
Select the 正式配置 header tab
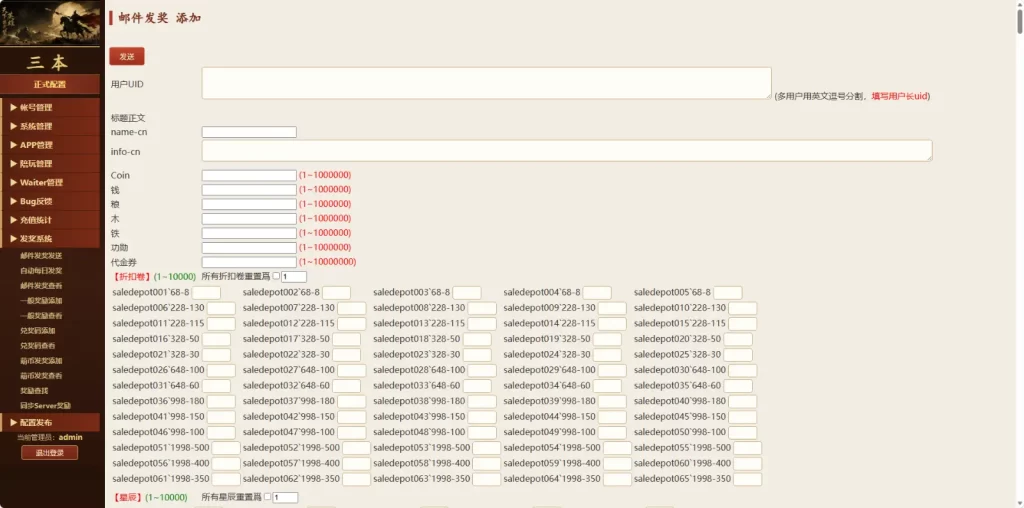tap(50, 84)
